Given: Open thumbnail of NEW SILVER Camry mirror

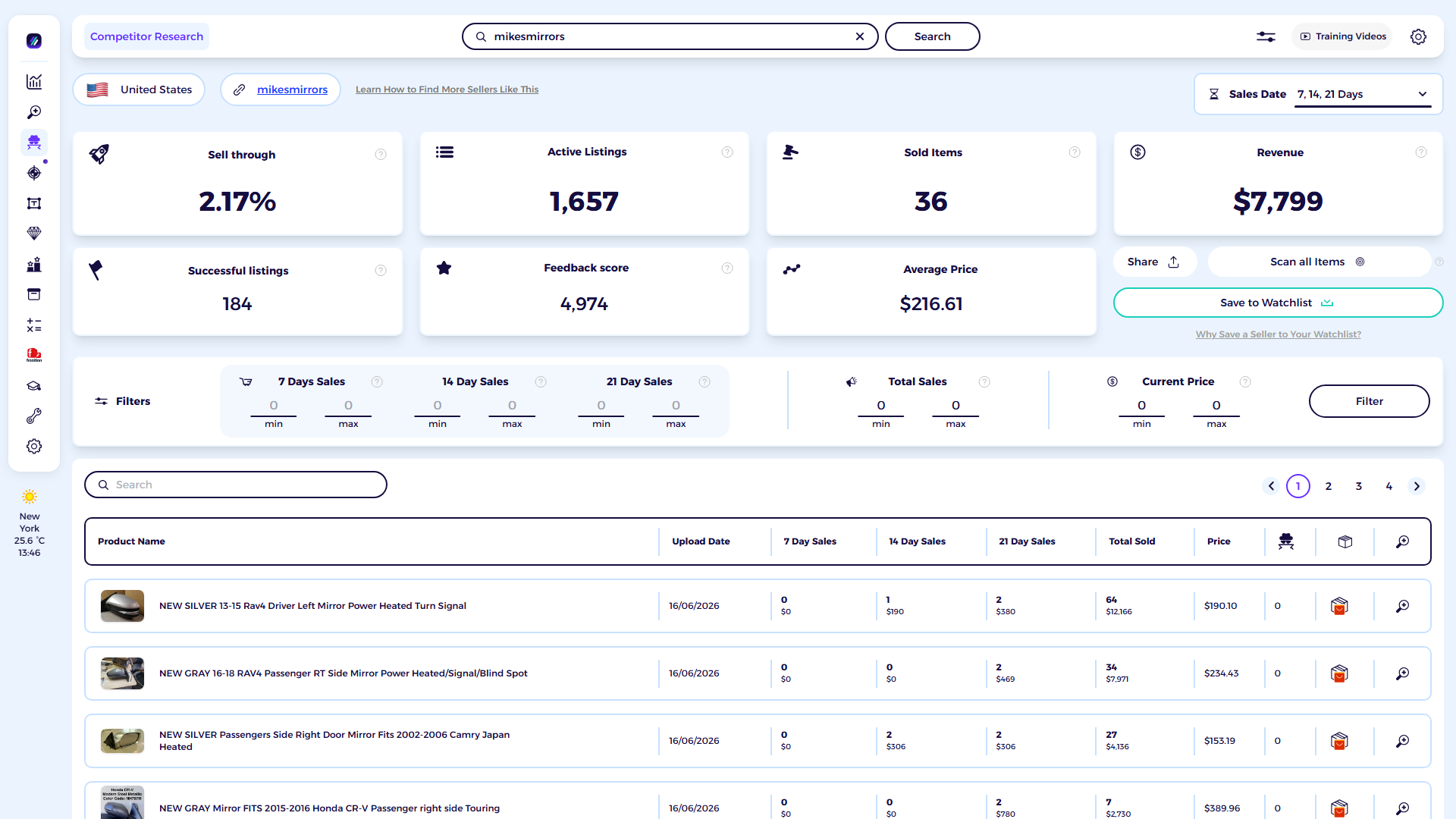Looking at the screenshot, I should pos(122,741).
